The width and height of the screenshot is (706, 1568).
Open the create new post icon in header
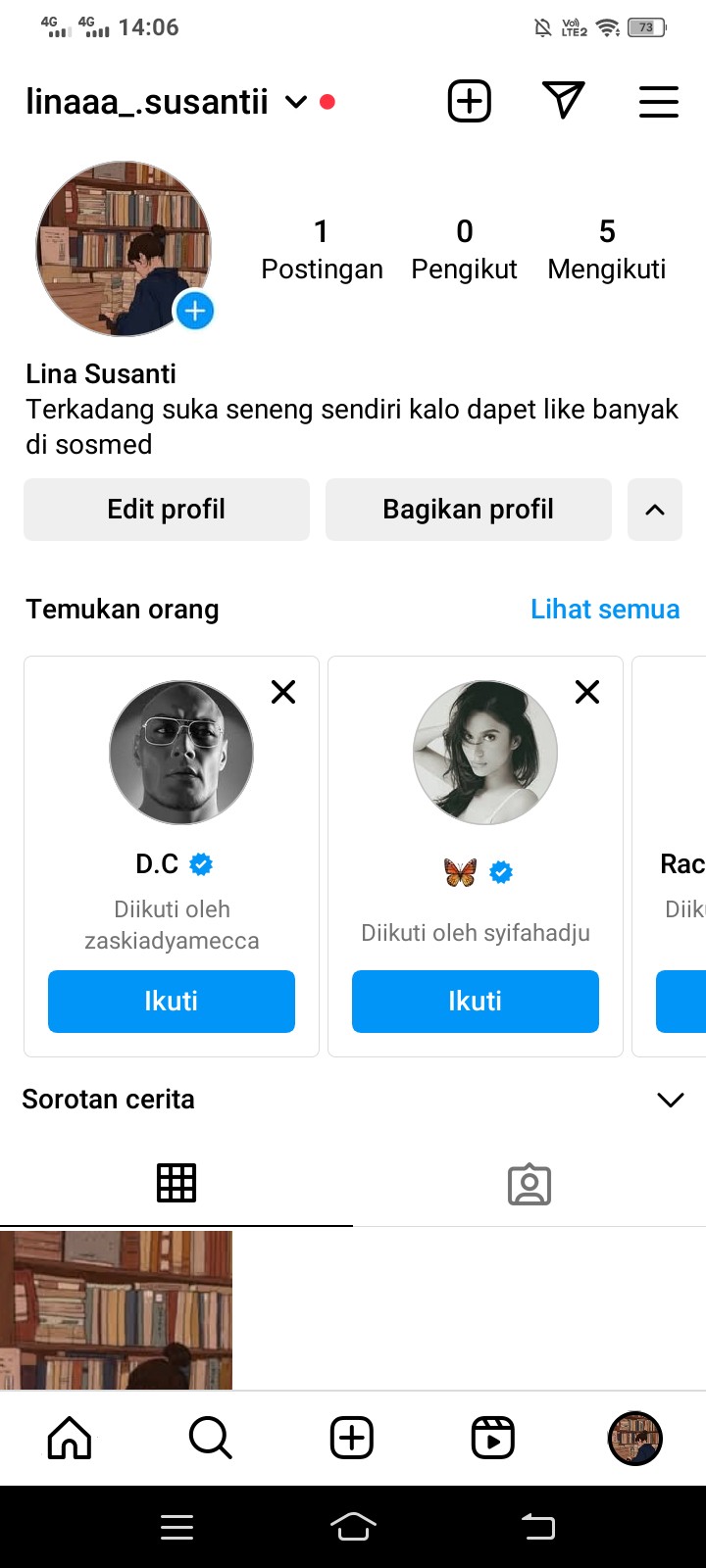pyautogui.click(x=470, y=101)
